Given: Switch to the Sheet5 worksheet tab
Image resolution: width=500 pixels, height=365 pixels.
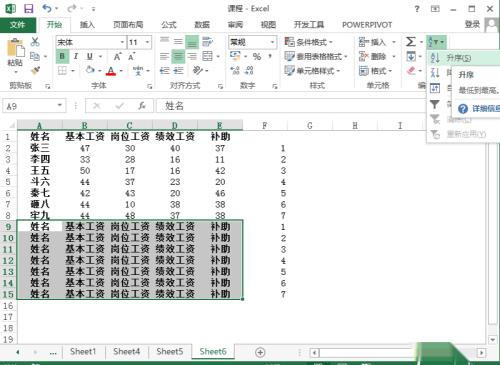Looking at the screenshot, I should pos(170,351).
